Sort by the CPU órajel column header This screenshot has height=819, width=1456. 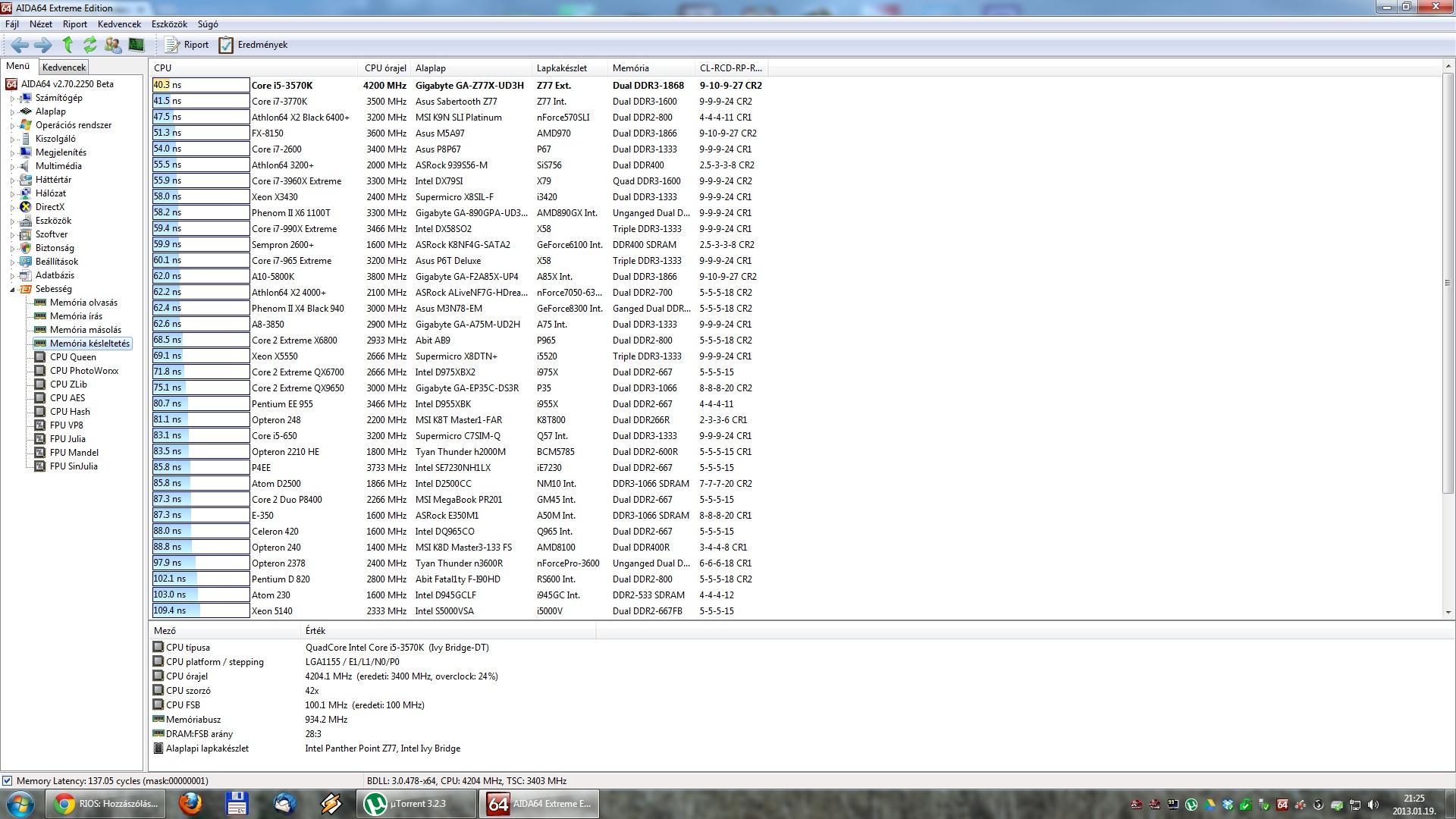tap(385, 67)
